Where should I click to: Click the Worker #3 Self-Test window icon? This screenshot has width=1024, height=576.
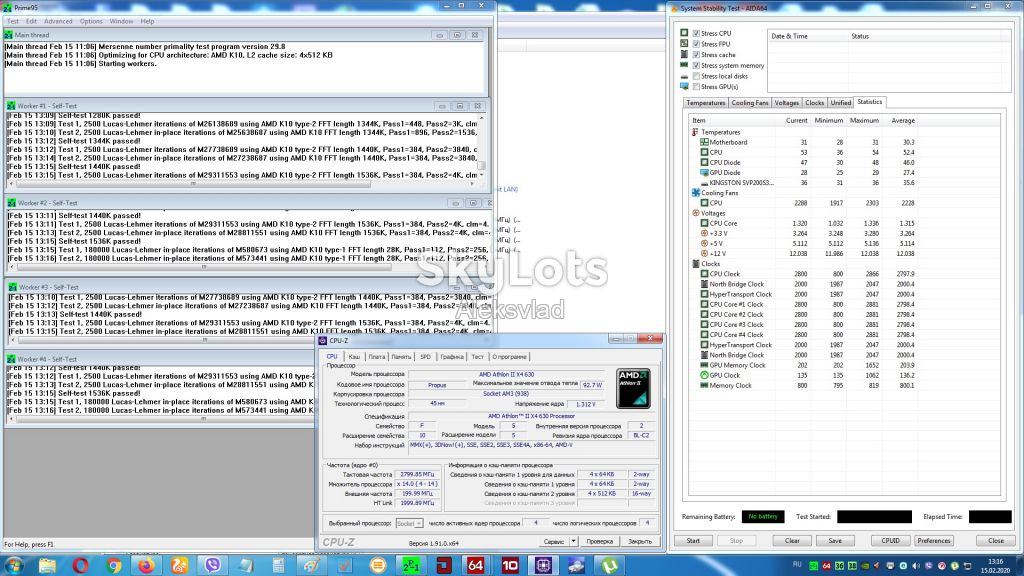pyautogui.click(x=12, y=287)
